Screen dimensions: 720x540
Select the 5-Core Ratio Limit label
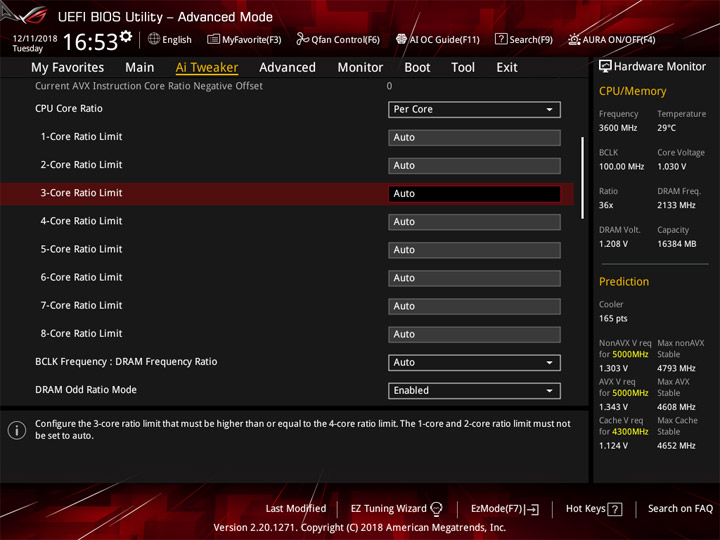(81, 249)
